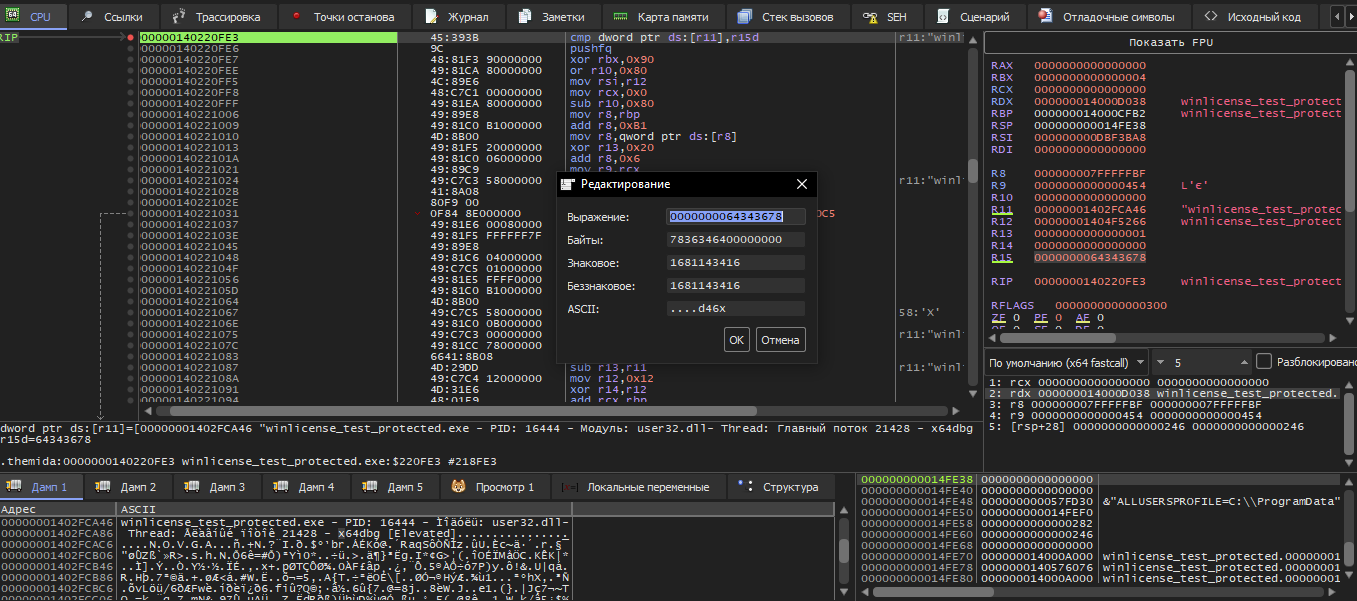Select the Дамп 2 tab

coord(127,487)
